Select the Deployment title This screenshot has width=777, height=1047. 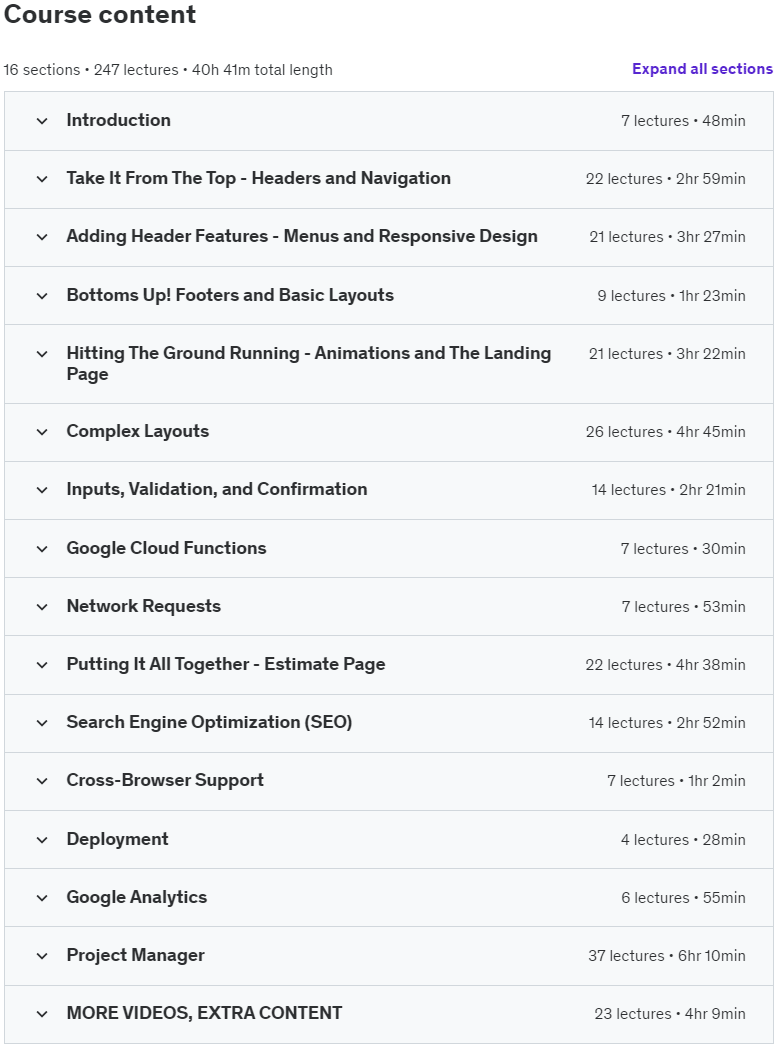(117, 839)
